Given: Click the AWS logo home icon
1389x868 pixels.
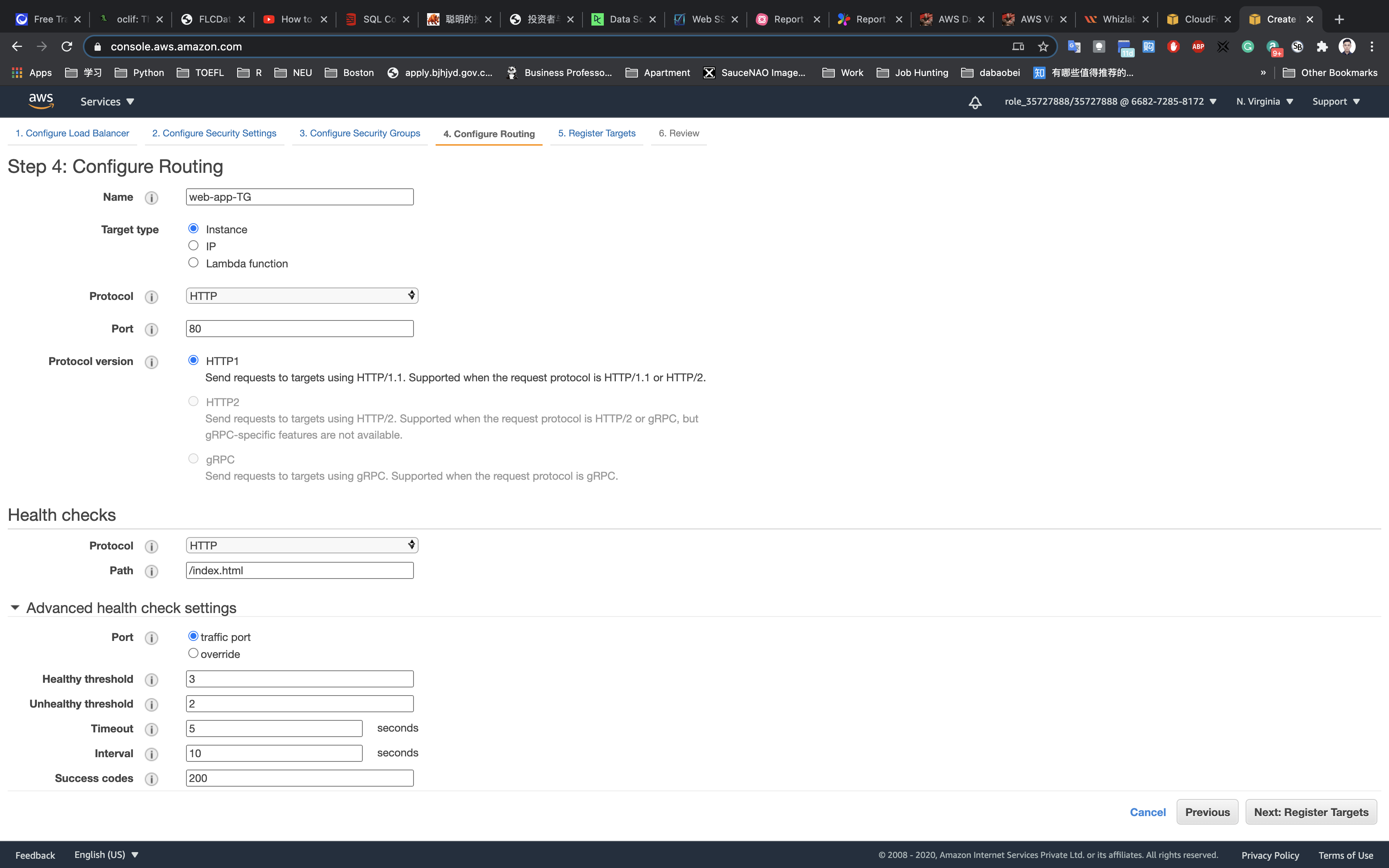Looking at the screenshot, I should [41, 101].
